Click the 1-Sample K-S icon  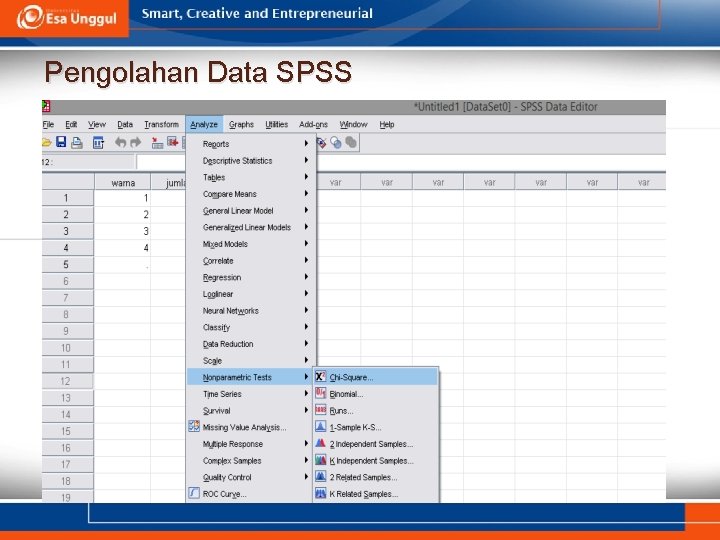coord(321,427)
